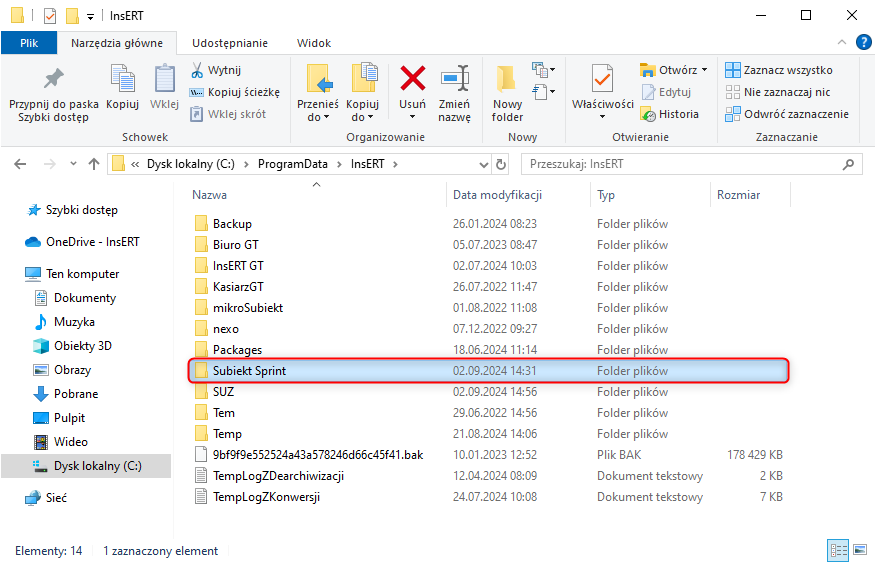Open recent locations dropdown arrow
The width and height of the screenshot is (876, 563).
[73, 164]
